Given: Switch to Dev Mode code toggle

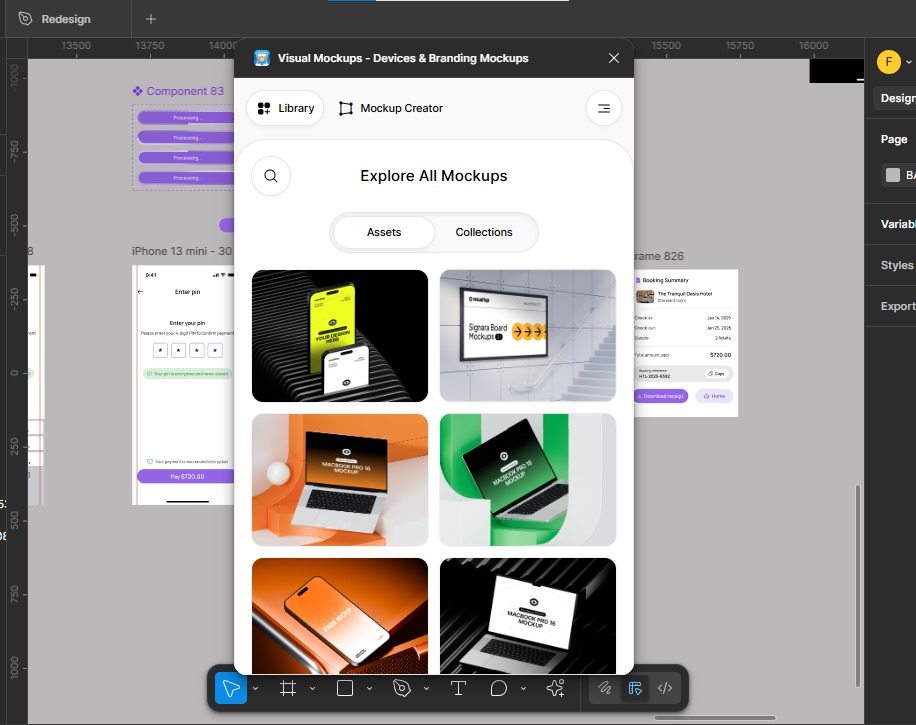Looking at the screenshot, I should point(665,688).
